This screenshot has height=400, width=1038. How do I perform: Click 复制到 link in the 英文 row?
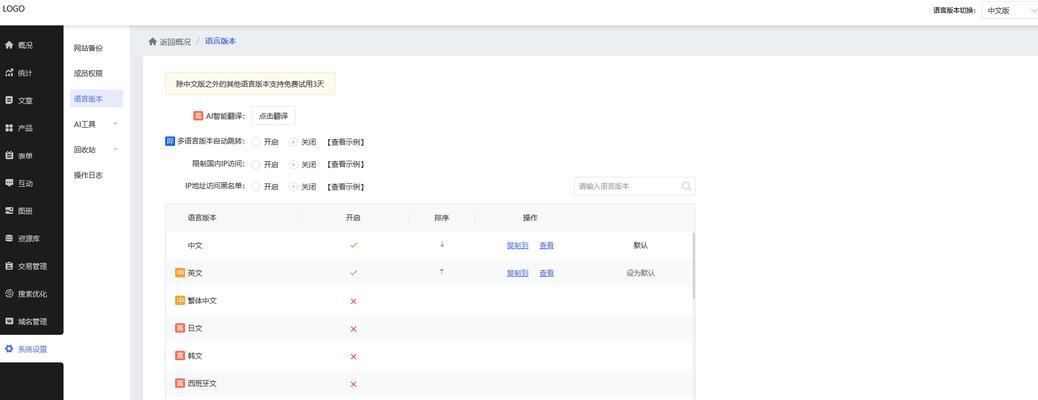click(x=517, y=273)
